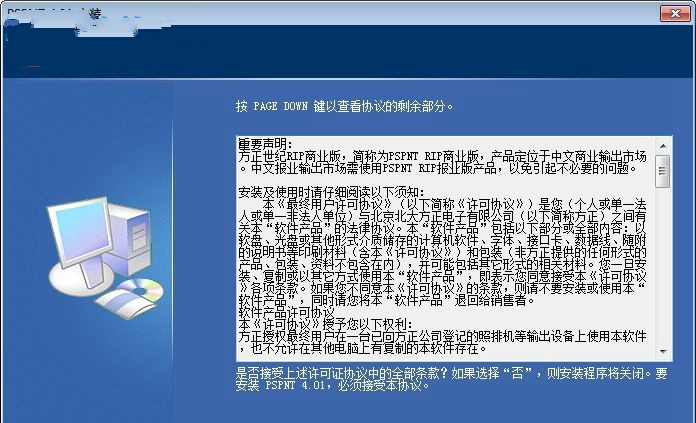Click the '软件产品许可协议' line
Viewport: 696px width, 423px height.
286,312
